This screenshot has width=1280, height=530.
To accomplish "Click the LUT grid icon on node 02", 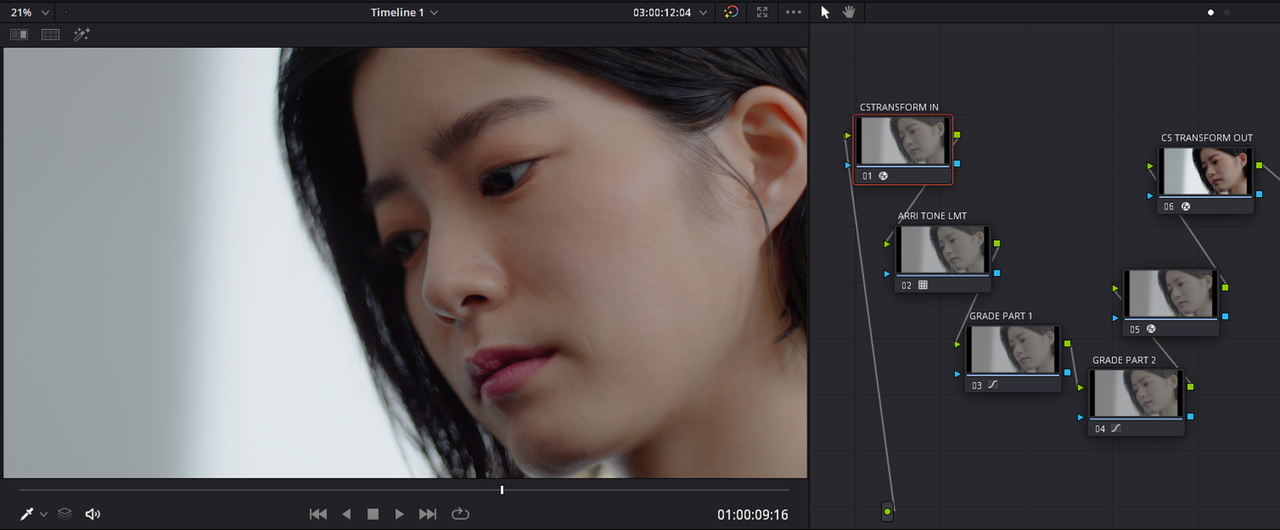I will (x=923, y=285).
